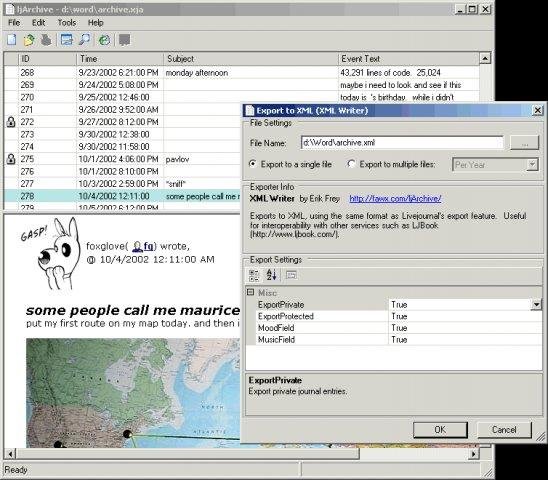Click the magnifying glass search icon
The height and width of the screenshot is (480, 548).
84,40
